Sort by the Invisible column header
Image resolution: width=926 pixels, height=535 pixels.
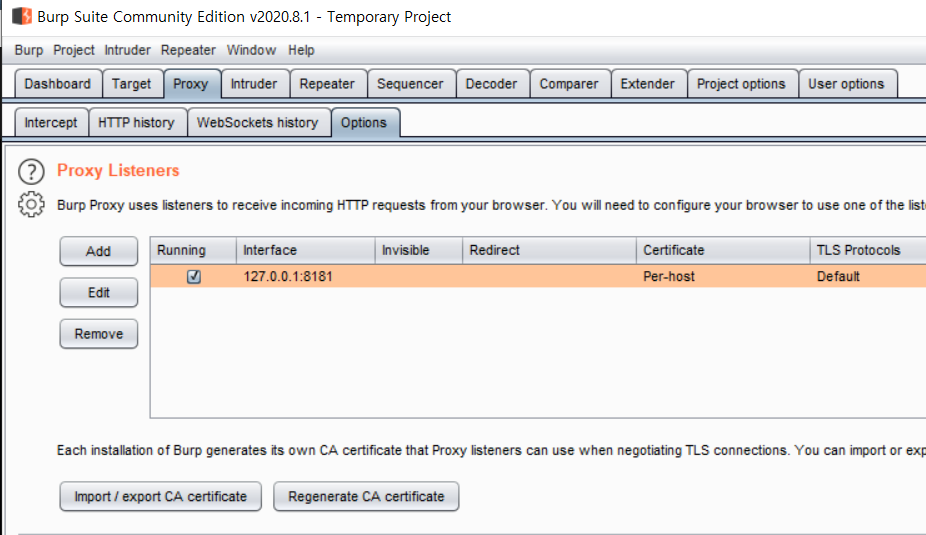pos(419,250)
